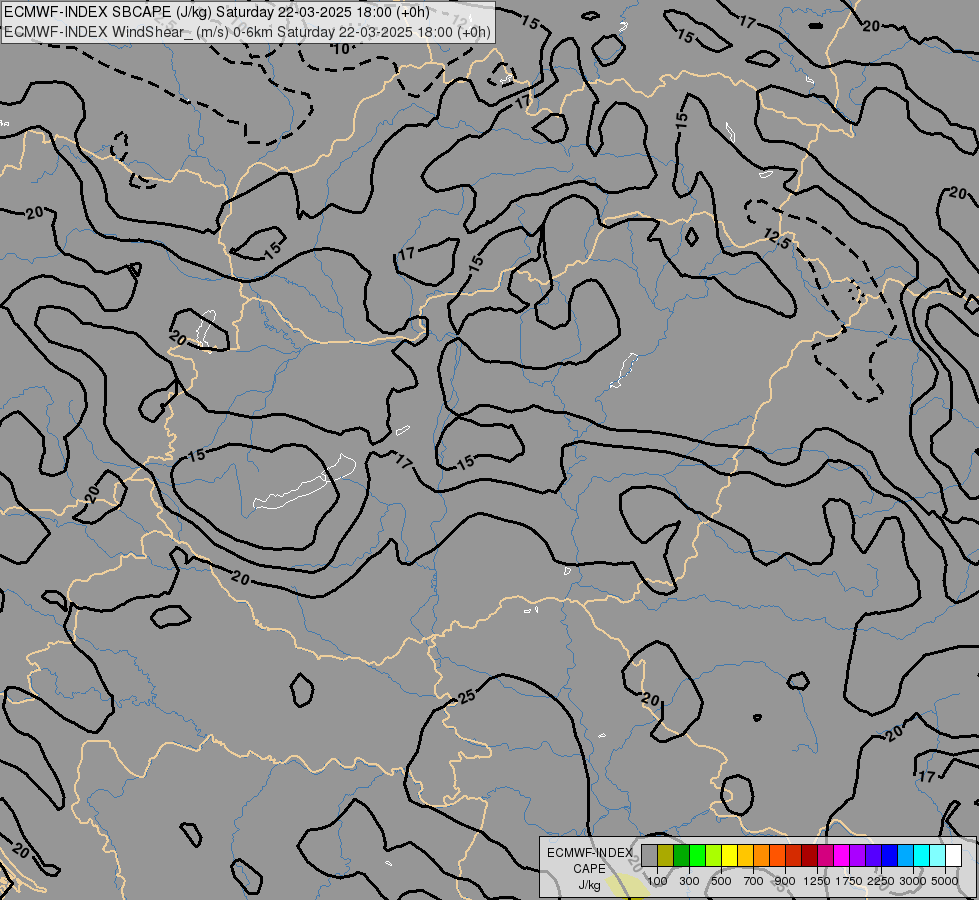Click the SBCAPE title line at top

coord(217,12)
